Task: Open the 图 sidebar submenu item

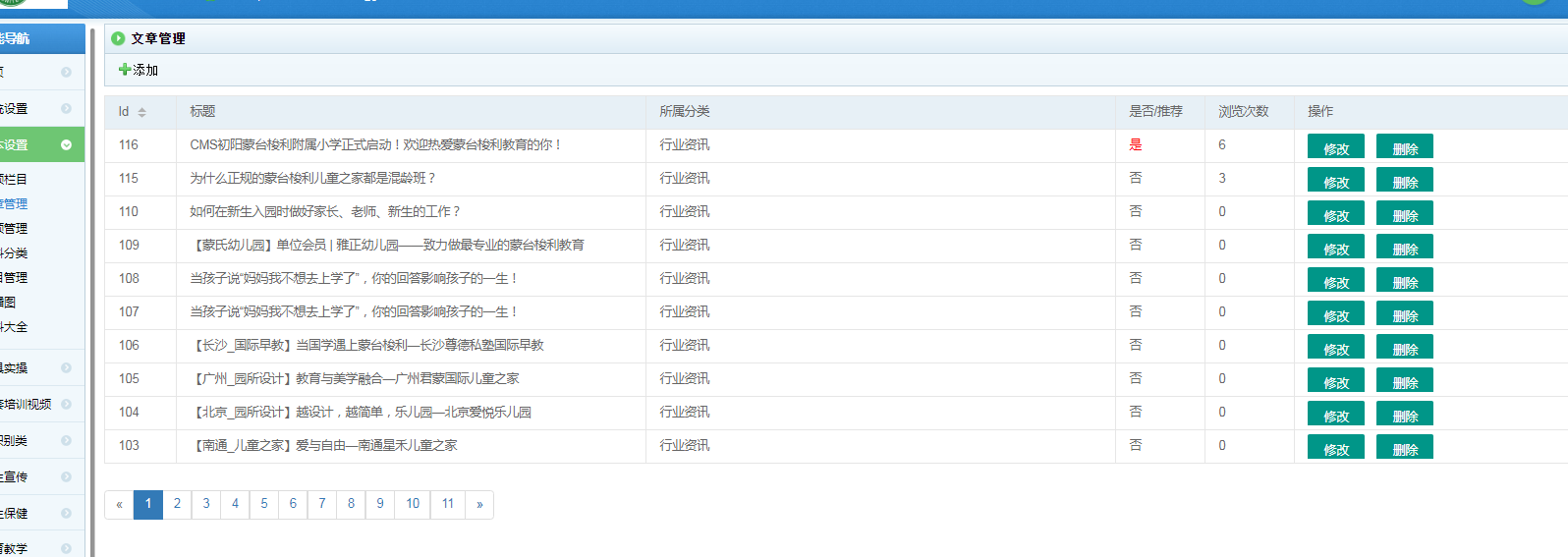Action: 8,302
